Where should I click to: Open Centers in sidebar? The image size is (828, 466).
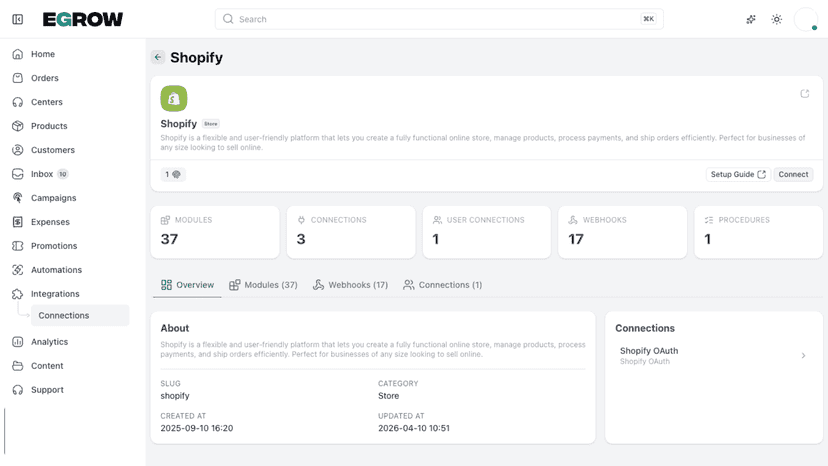point(46,102)
